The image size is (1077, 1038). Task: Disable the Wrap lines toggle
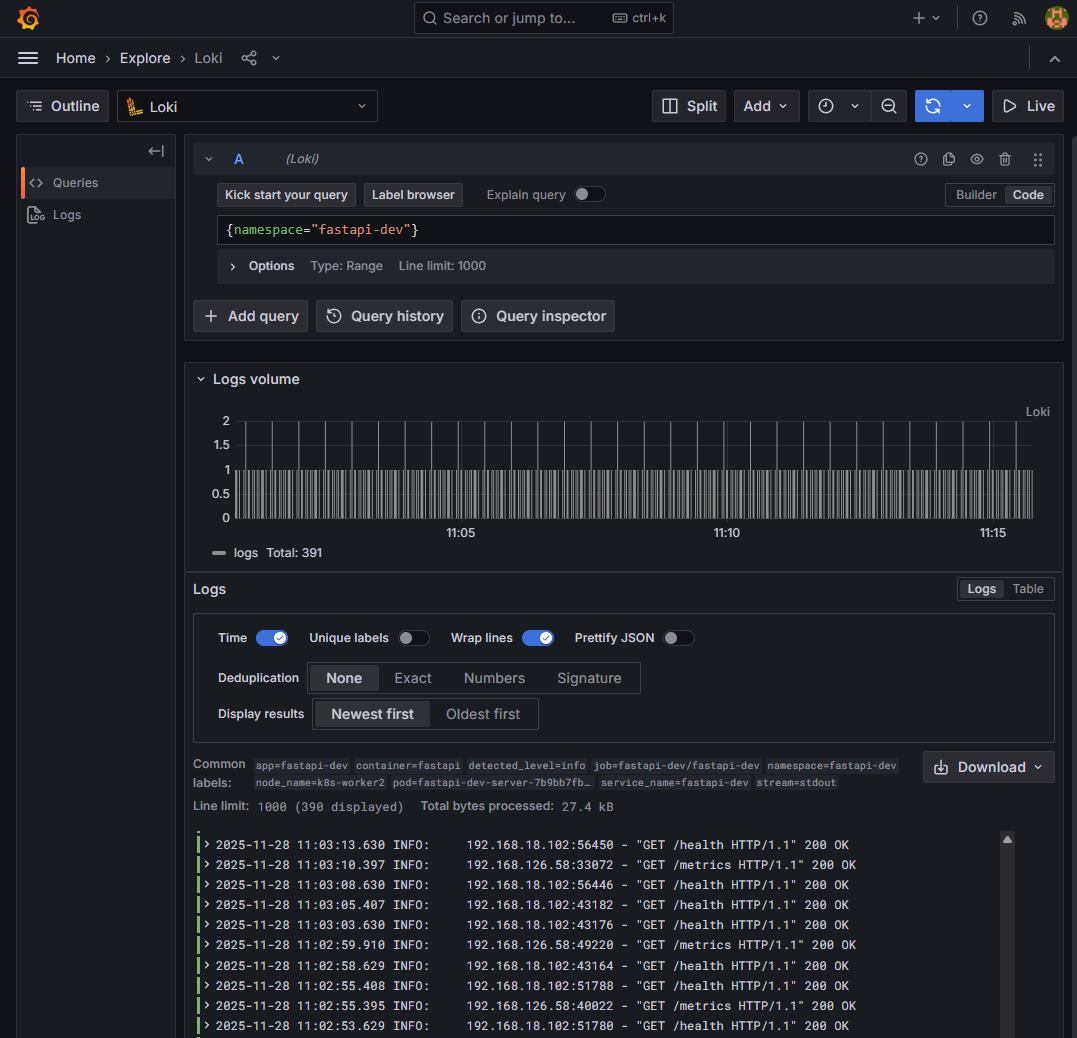[x=538, y=637]
